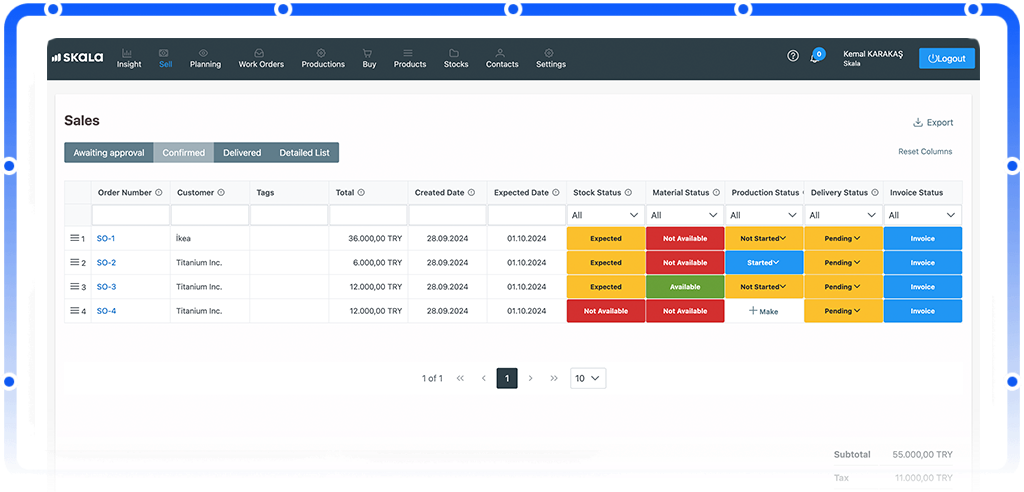Viewport: 1024px width, 492px height.
Task: Open Buy module in navbar
Action: tap(369, 59)
